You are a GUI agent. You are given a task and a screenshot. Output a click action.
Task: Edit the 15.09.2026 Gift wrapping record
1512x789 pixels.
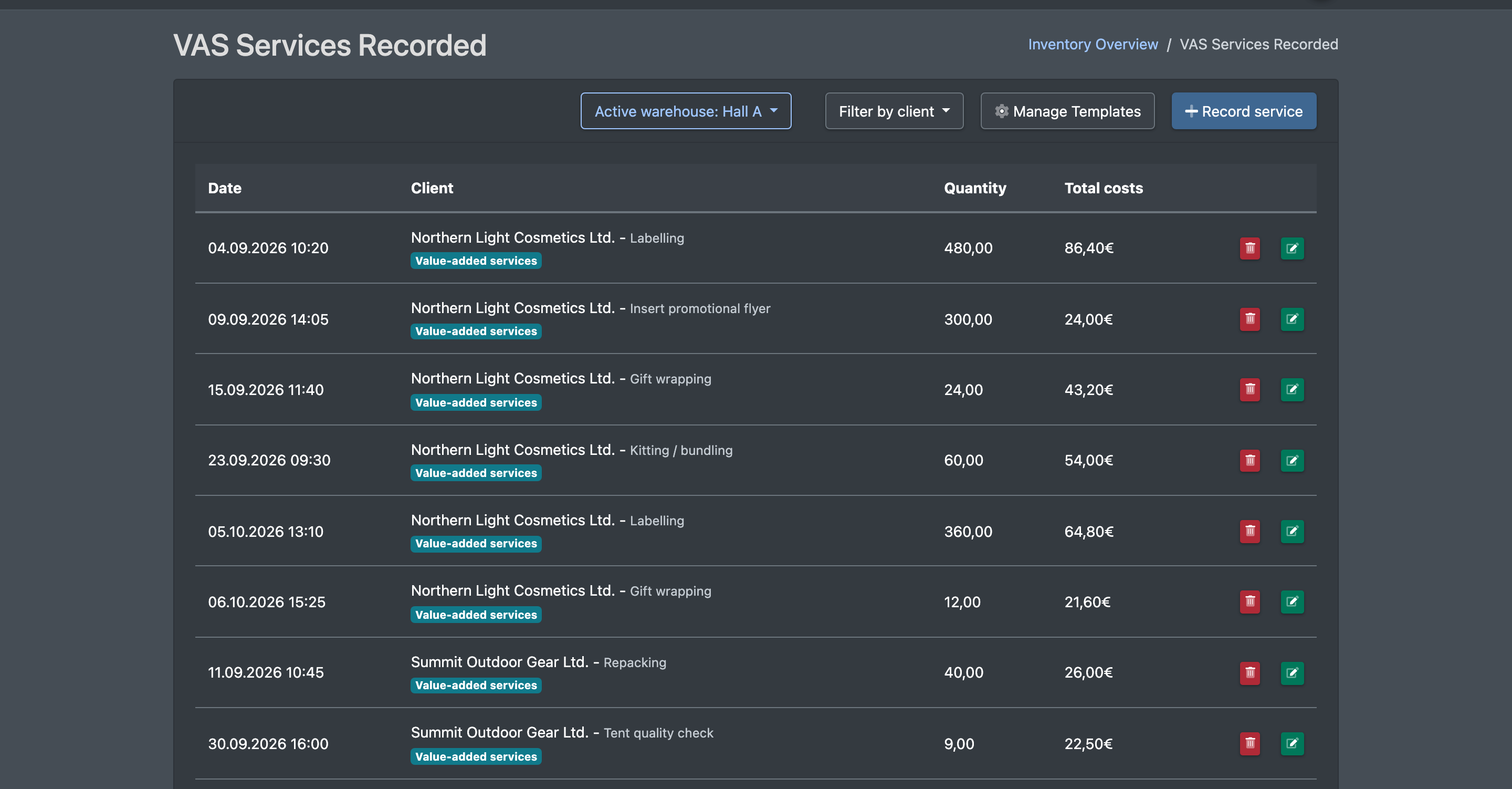(1292, 389)
